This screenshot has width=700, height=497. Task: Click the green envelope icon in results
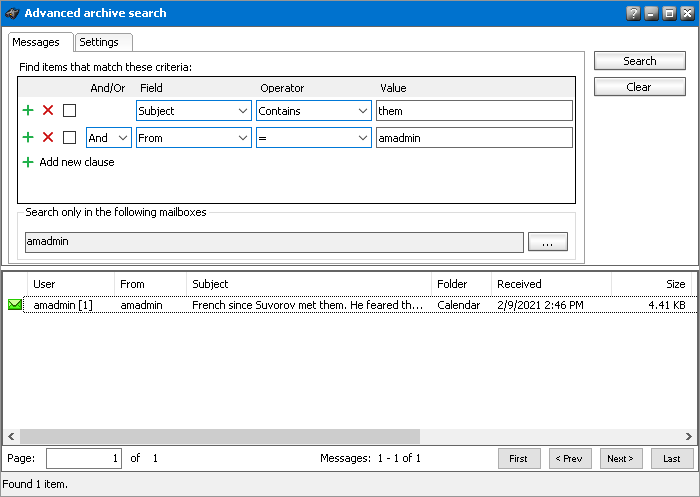15,305
